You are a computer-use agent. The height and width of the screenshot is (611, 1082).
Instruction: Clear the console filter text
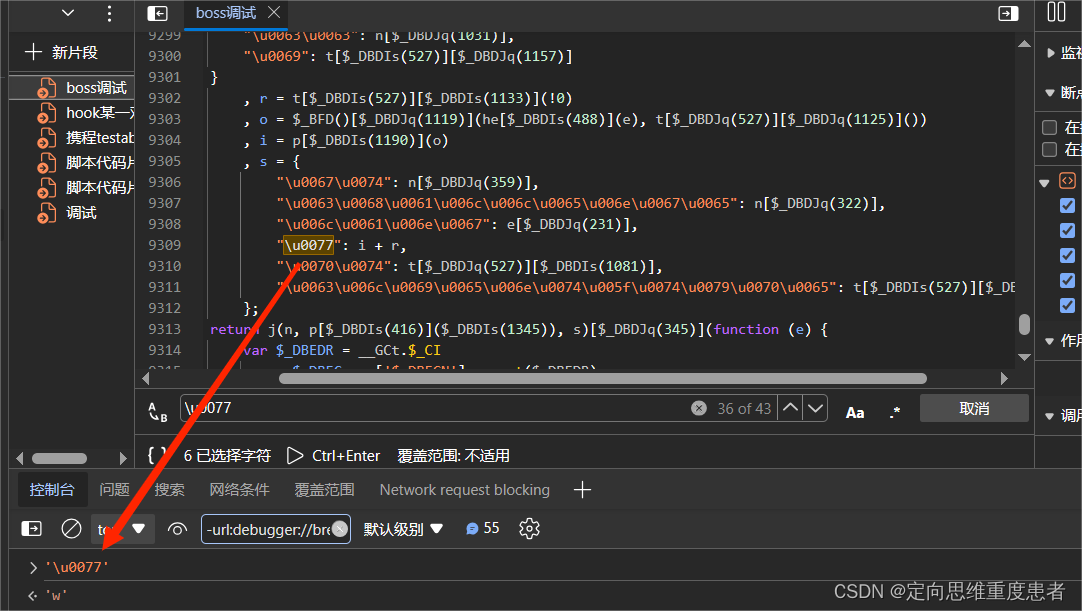(x=340, y=529)
